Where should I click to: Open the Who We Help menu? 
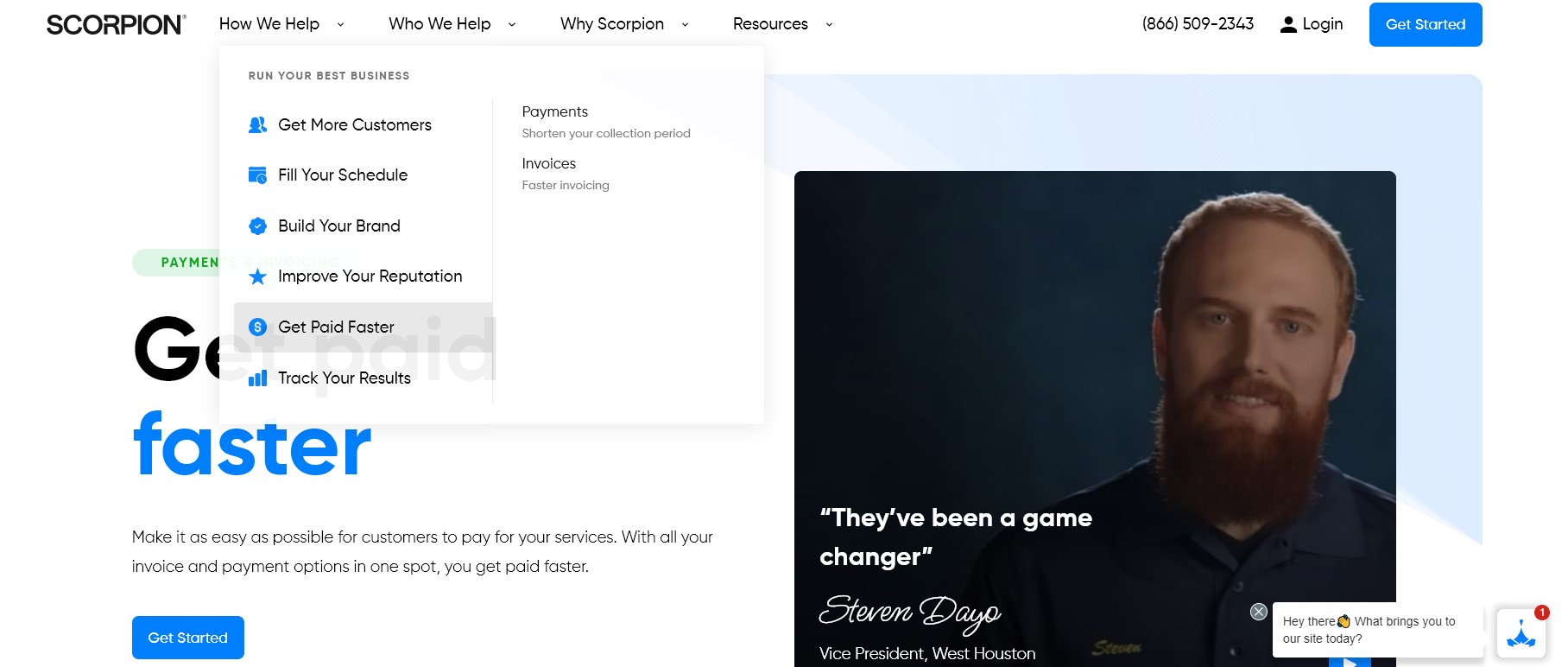click(x=439, y=24)
